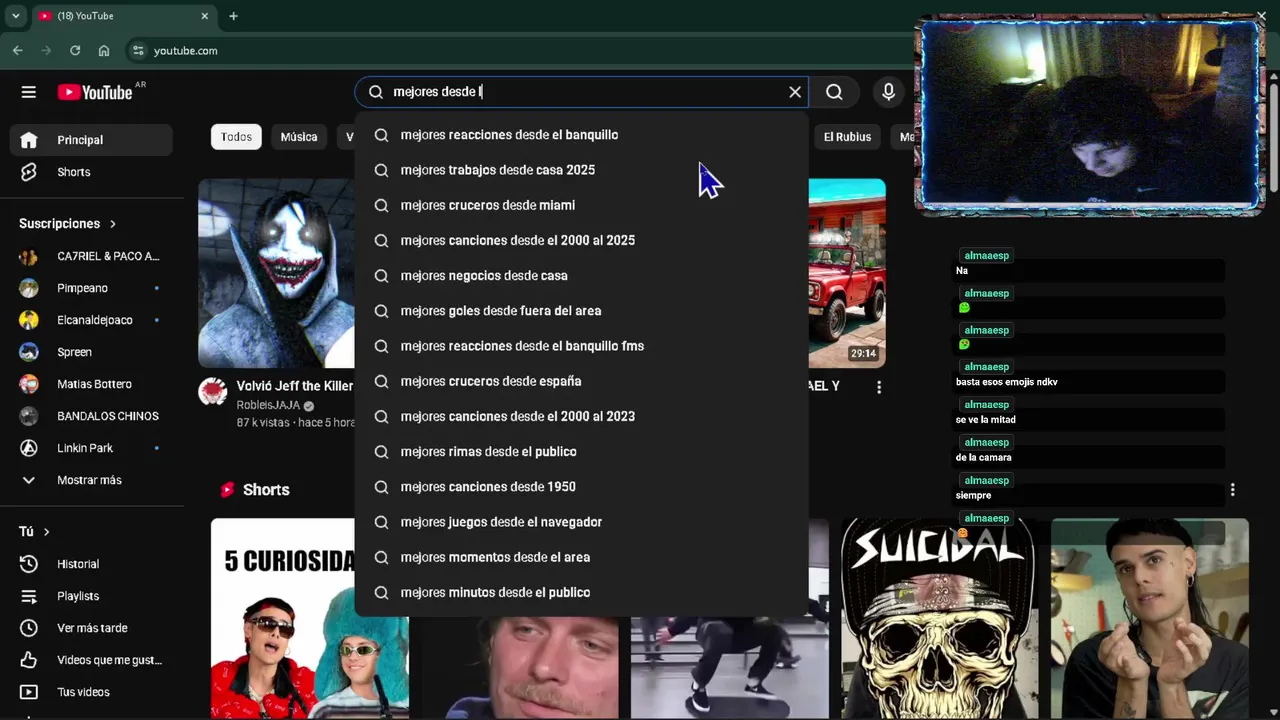
Task: Open Playlists in the sidebar
Action: (91, 596)
